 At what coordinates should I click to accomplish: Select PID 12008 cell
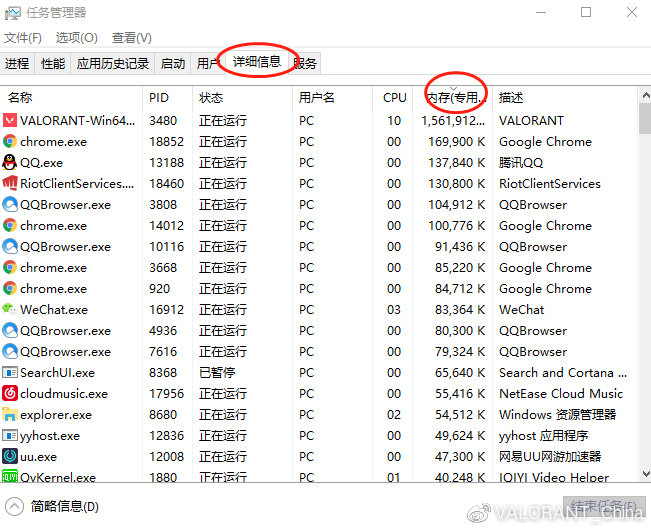pyautogui.click(x=166, y=456)
